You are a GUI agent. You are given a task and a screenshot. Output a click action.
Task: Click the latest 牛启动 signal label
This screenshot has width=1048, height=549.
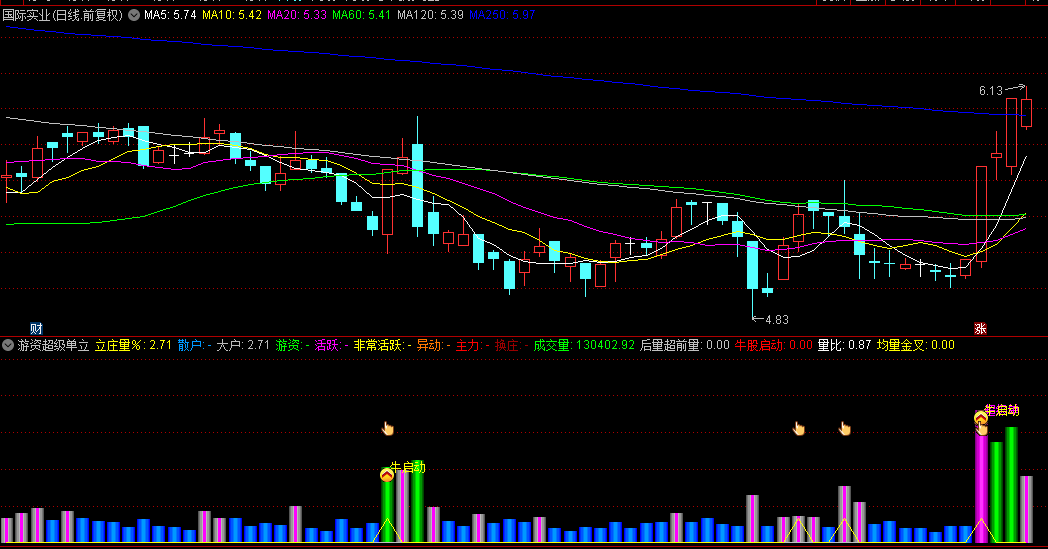(x=1002, y=410)
